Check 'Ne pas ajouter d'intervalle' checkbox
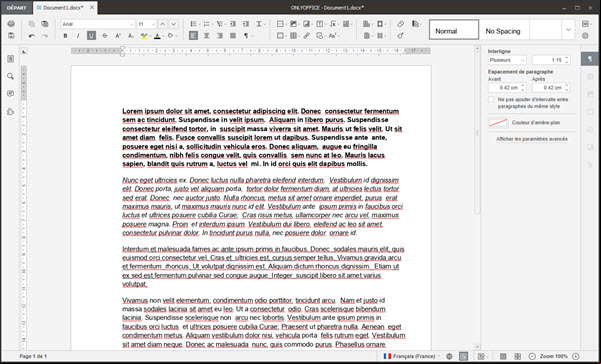The image size is (601, 364). pyautogui.click(x=491, y=100)
